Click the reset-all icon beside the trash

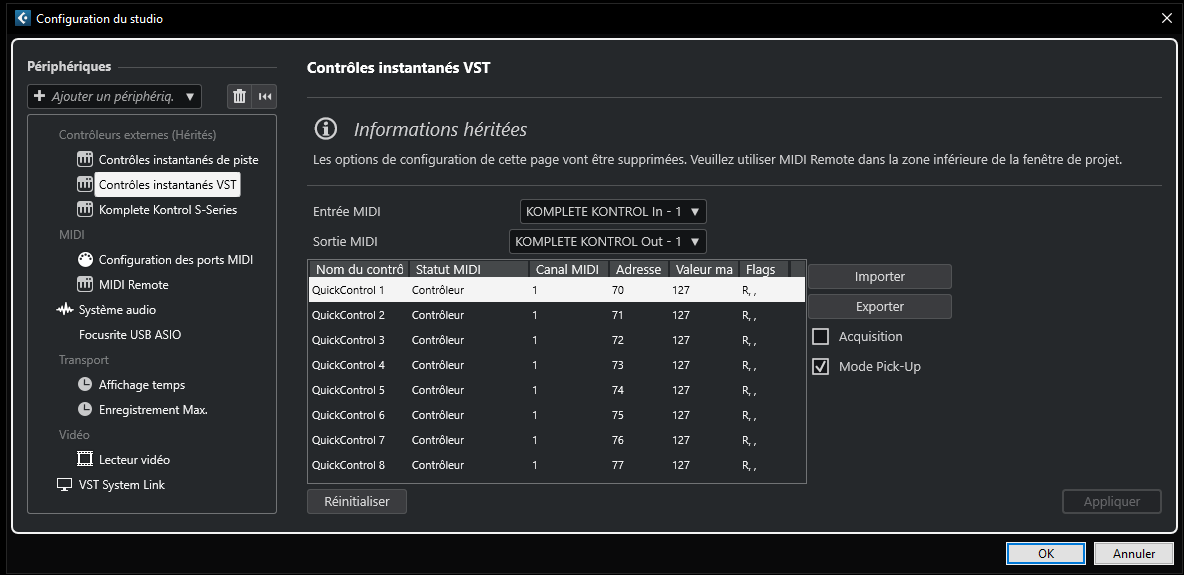pos(264,96)
